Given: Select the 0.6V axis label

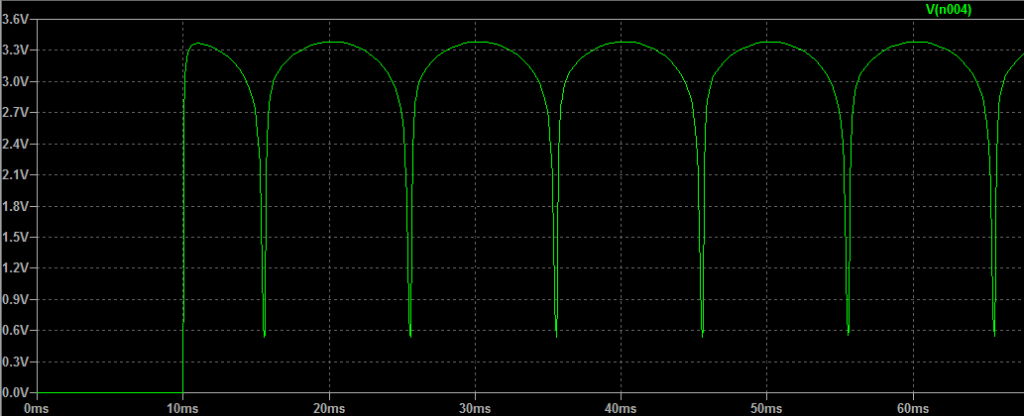Looking at the screenshot, I should coord(15,330).
